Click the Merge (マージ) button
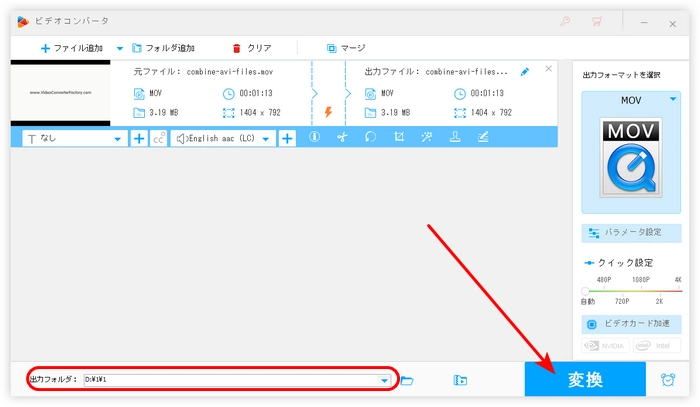The image size is (700, 407). (x=346, y=48)
